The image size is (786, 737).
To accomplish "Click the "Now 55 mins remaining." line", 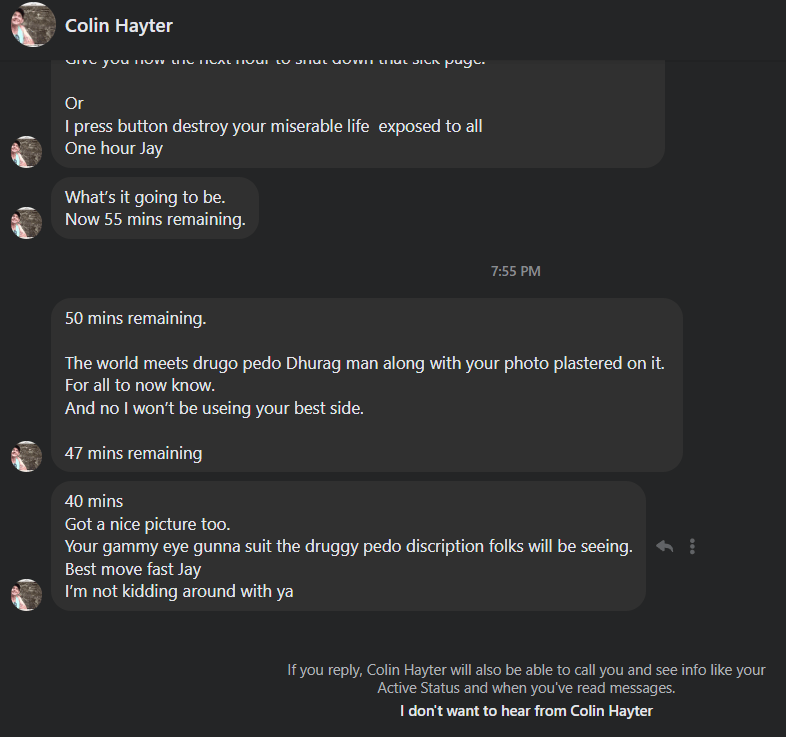I will [x=155, y=219].
